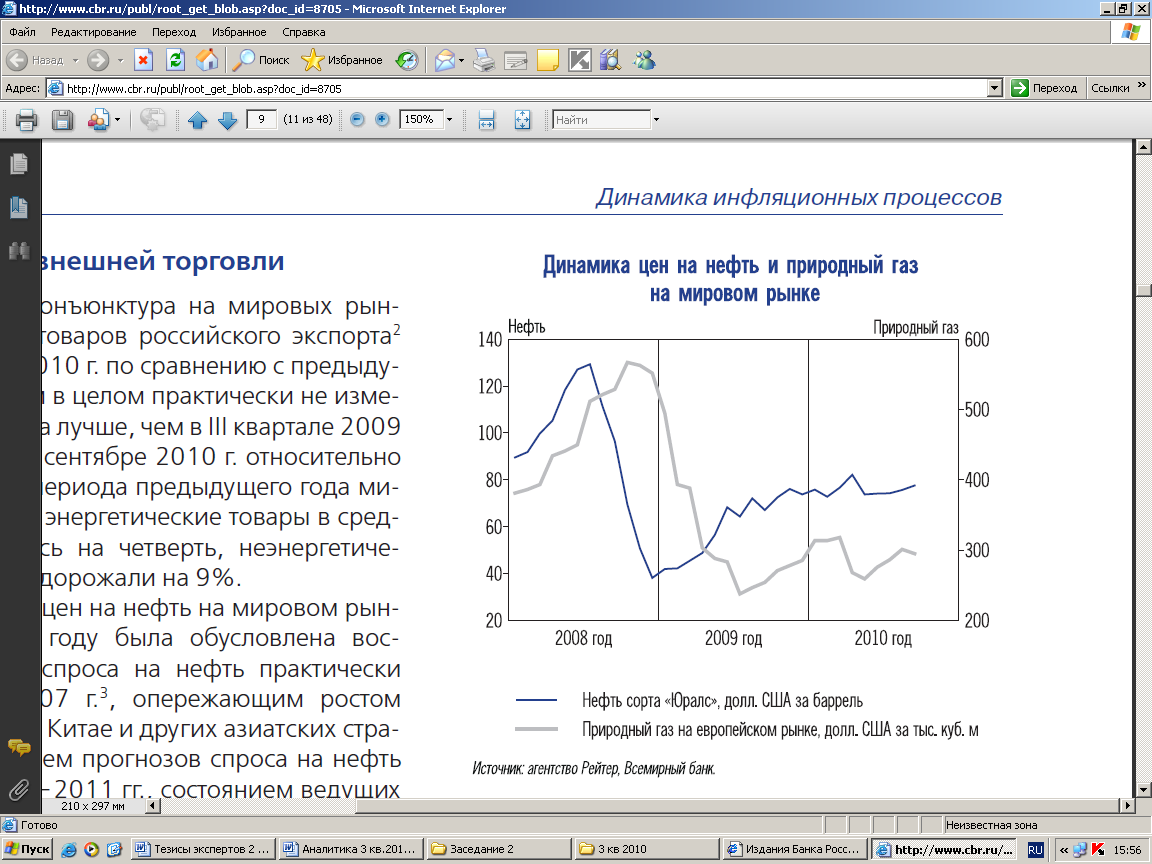Print the PDF using Adobe Reader printer icon

pos(26,120)
